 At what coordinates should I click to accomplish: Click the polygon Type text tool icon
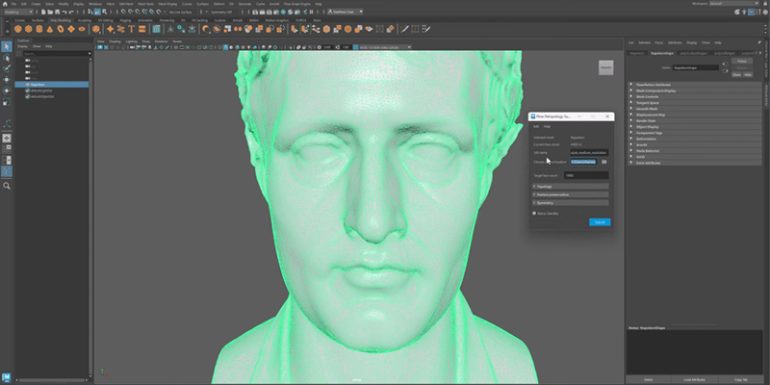coord(132,29)
